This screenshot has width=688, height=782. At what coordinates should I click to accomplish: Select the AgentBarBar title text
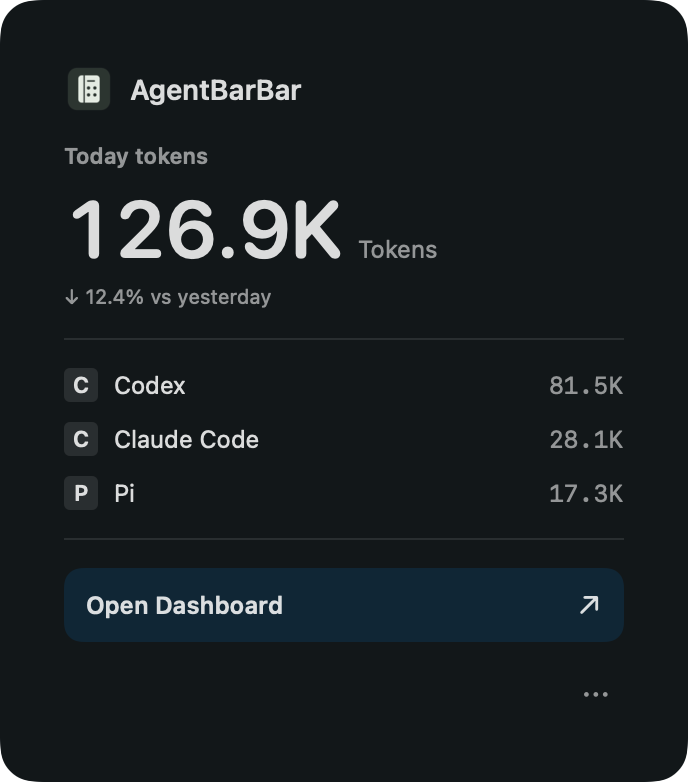216,90
